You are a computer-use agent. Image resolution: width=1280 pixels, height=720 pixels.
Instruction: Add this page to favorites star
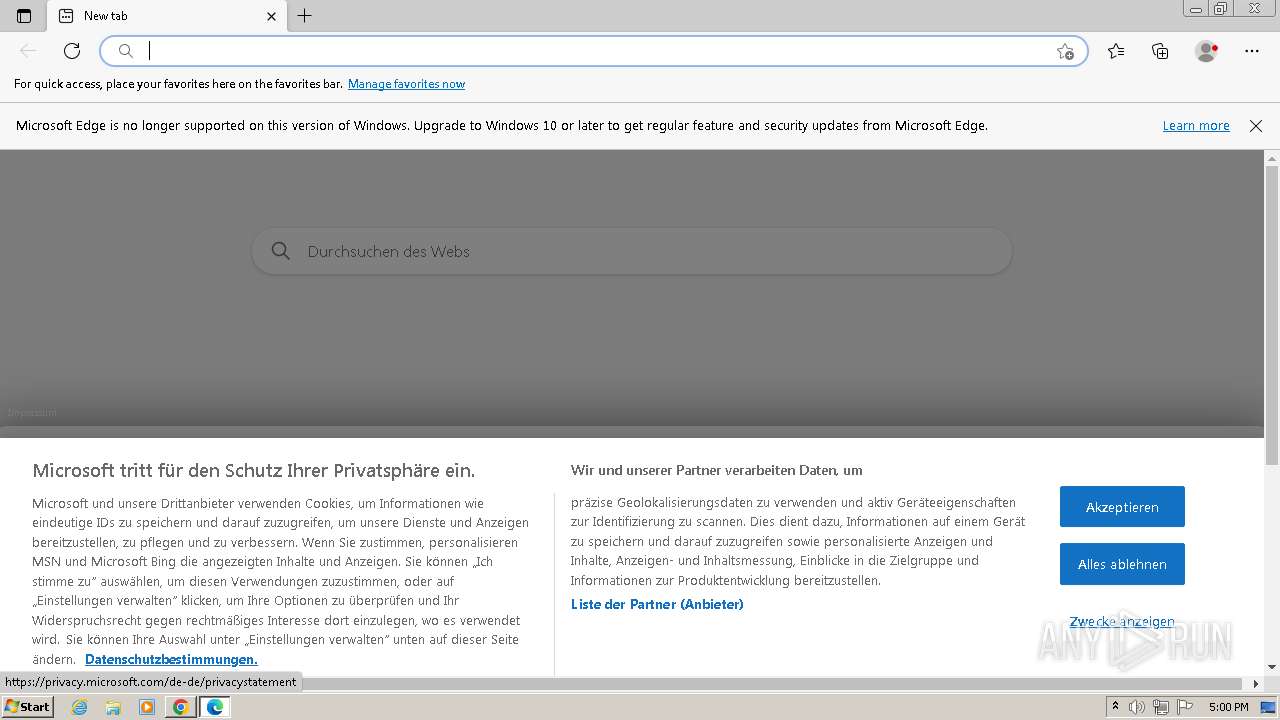1065,51
